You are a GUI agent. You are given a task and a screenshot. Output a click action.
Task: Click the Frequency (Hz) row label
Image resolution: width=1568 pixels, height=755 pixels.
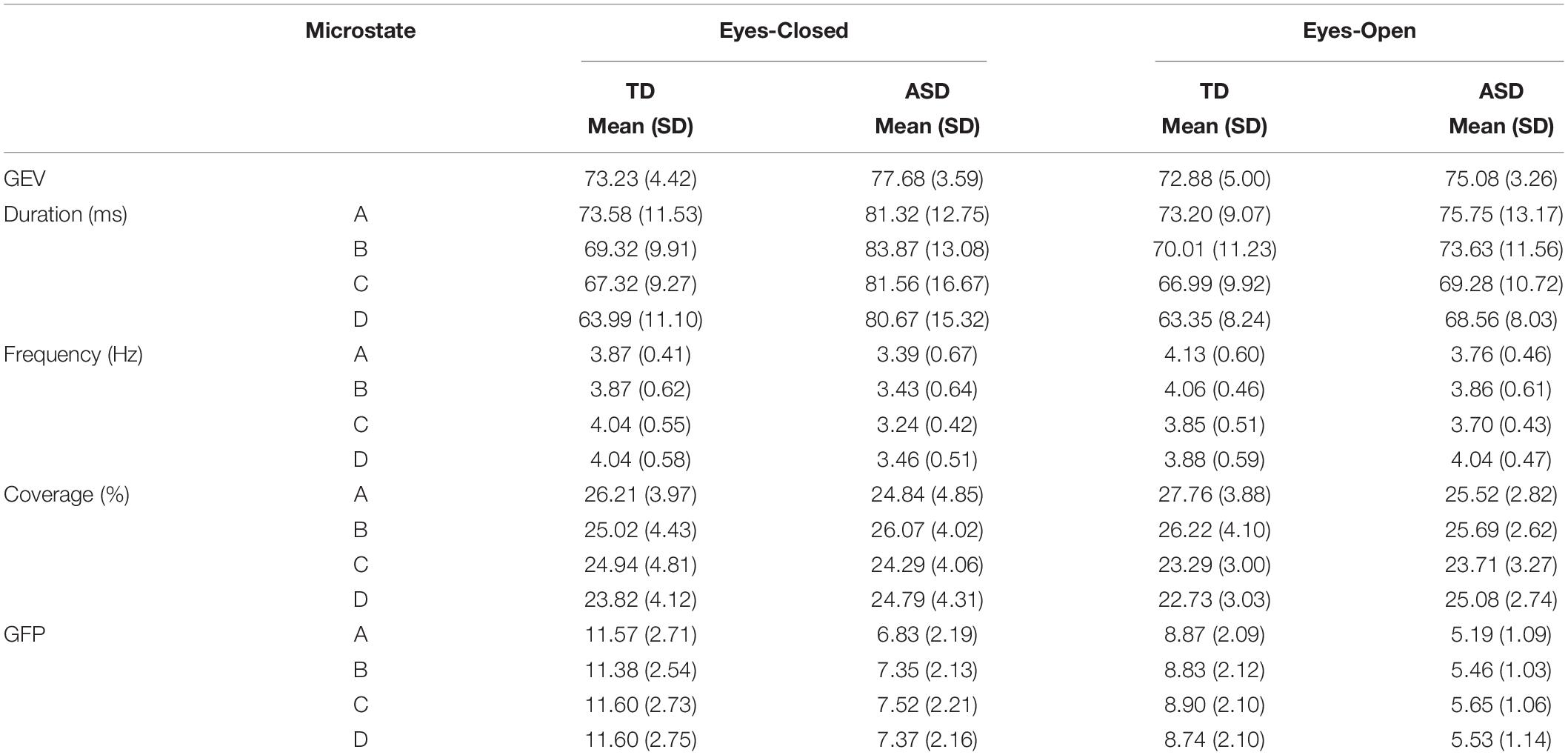pyautogui.click(x=73, y=354)
